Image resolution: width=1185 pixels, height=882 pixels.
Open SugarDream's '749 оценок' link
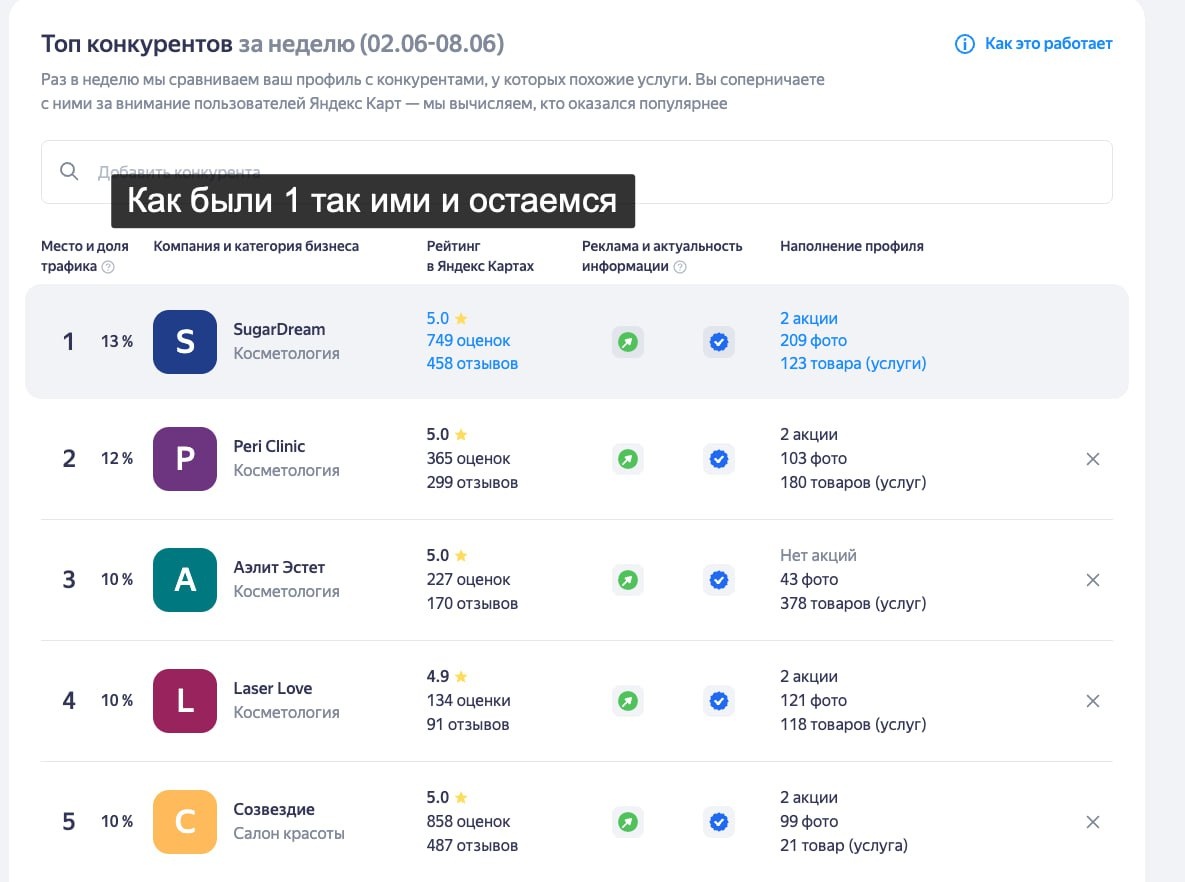pyautogui.click(x=469, y=341)
